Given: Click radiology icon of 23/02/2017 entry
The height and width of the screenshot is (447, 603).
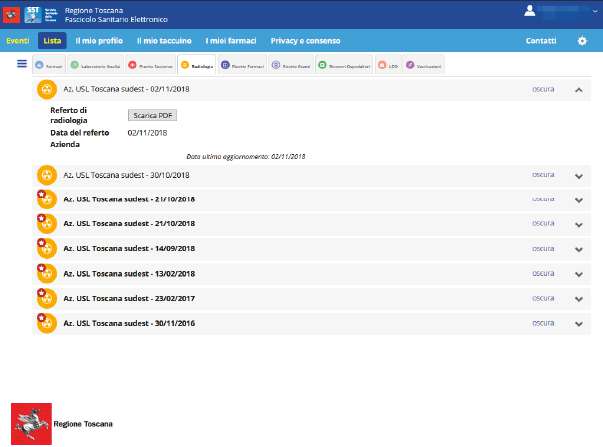Looking at the screenshot, I should pyautogui.click(x=47, y=299).
